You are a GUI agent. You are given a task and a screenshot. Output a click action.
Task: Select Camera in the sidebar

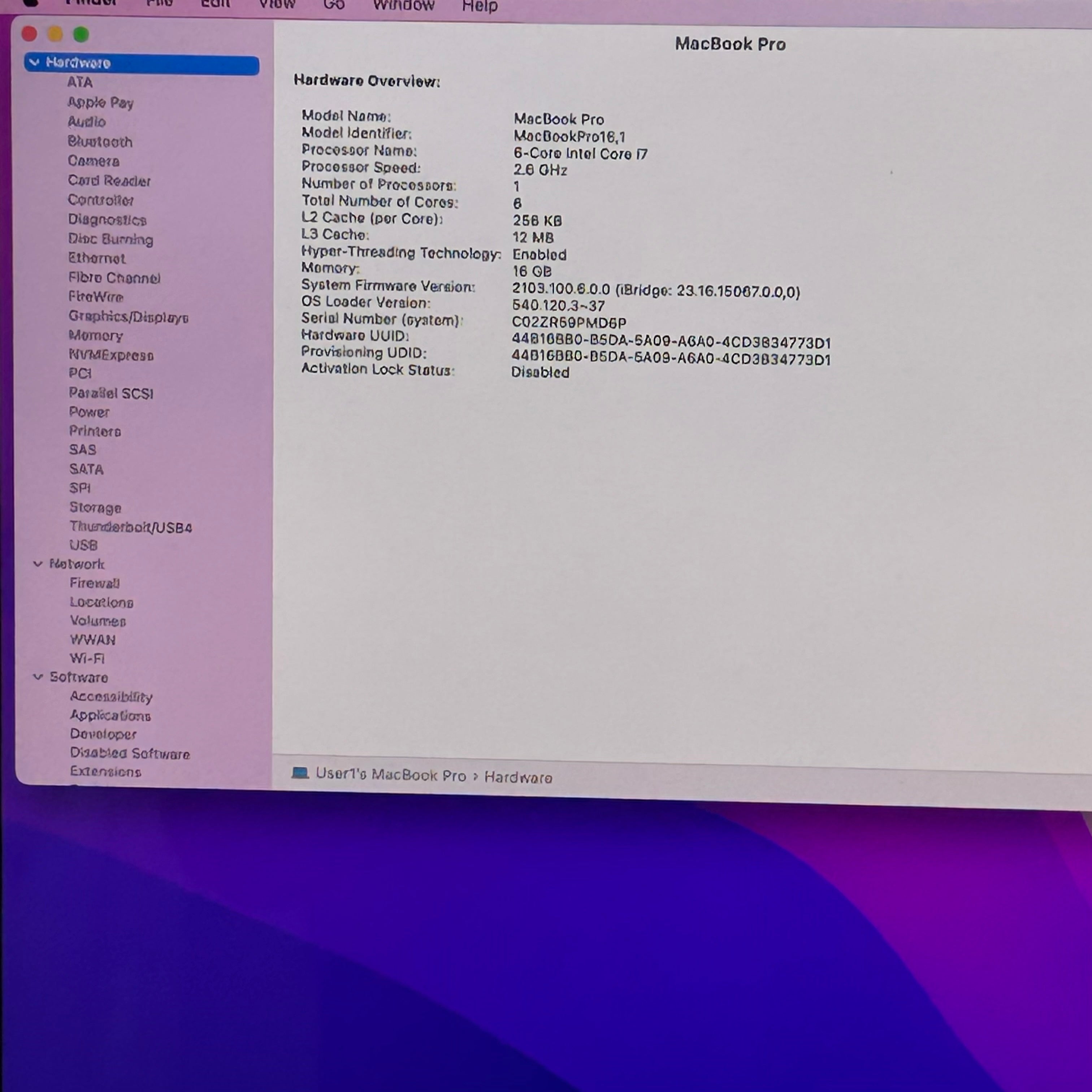[x=94, y=162]
